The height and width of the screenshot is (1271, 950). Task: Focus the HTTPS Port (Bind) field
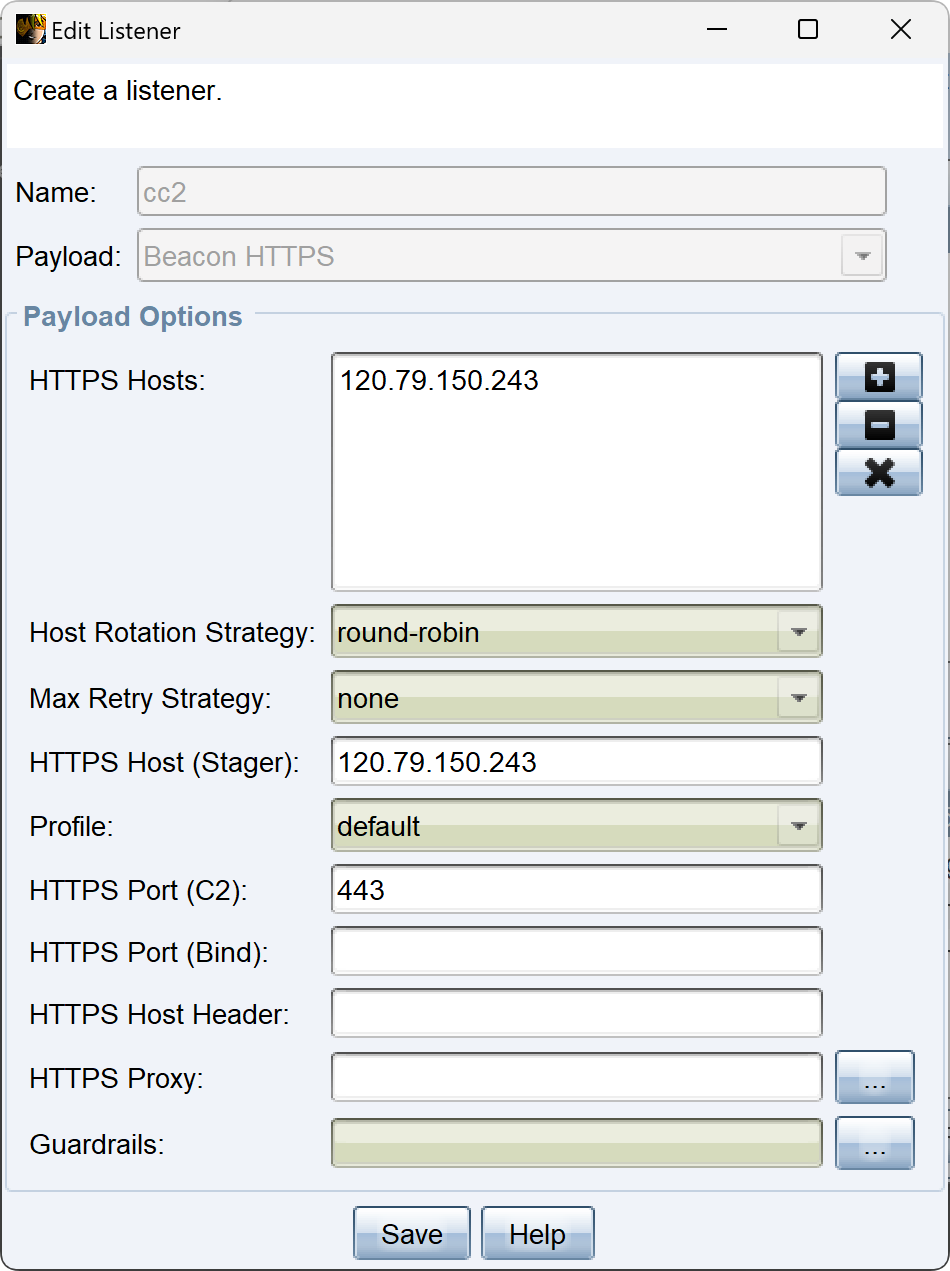pyautogui.click(x=576, y=951)
